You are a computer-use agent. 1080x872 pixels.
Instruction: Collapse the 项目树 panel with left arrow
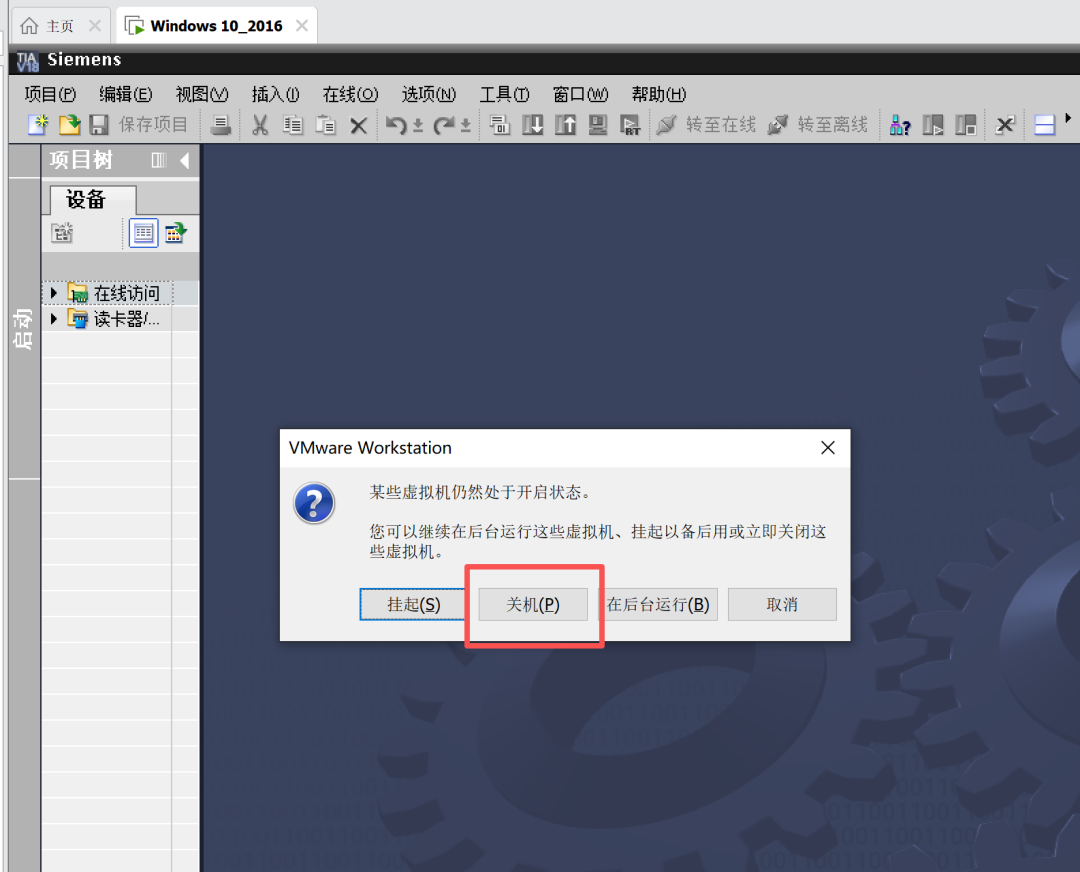click(184, 160)
